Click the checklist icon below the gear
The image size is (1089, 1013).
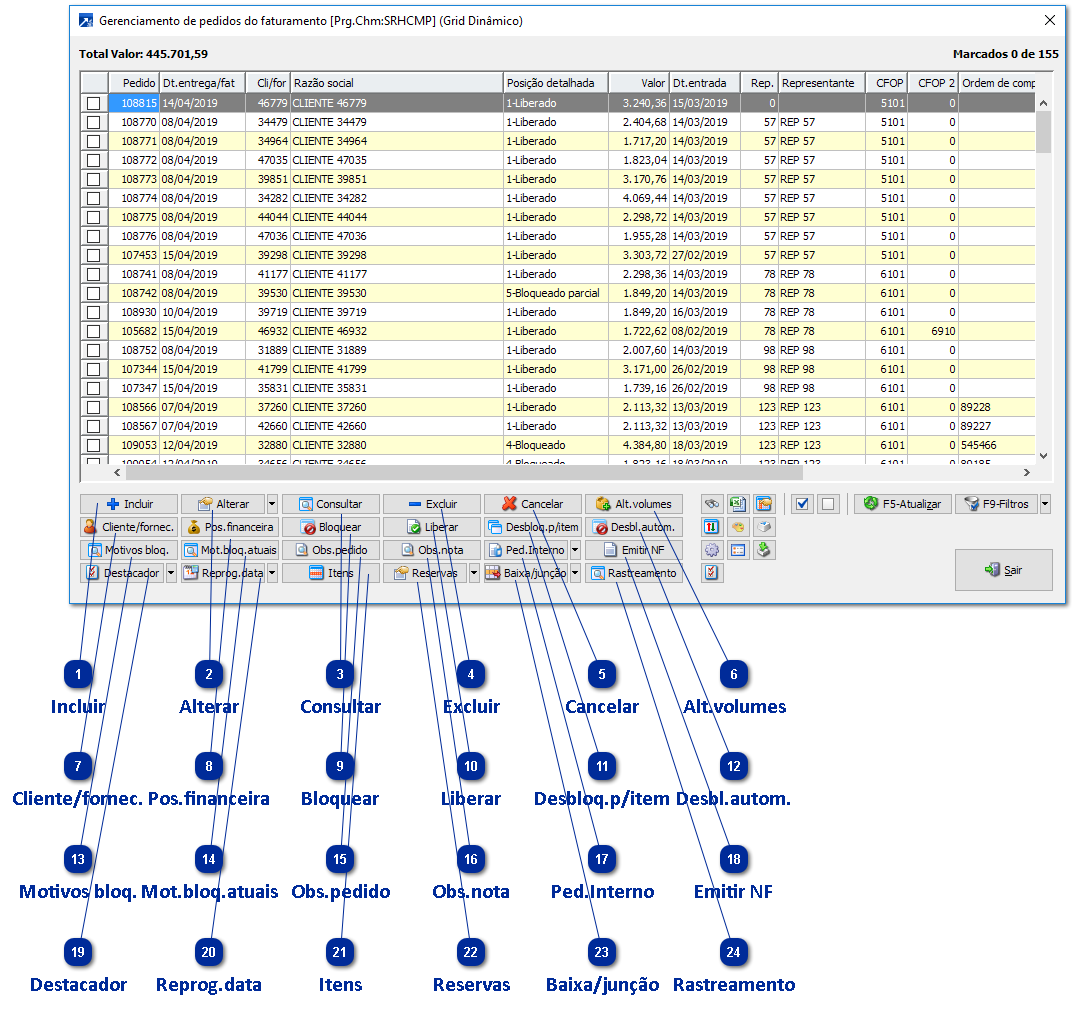712,573
